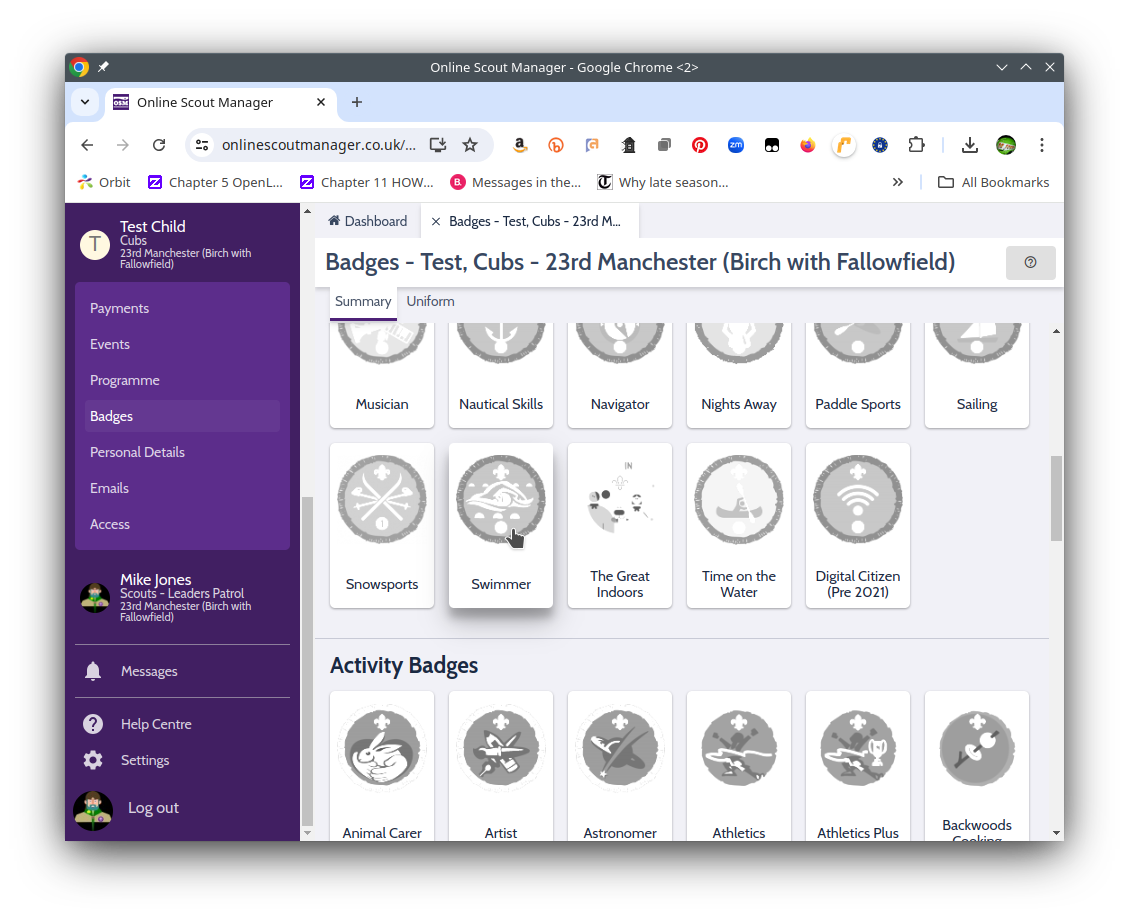The height and width of the screenshot is (918, 1129).
Task: Expand the Chrome tab search dropdown
Action: [85, 102]
